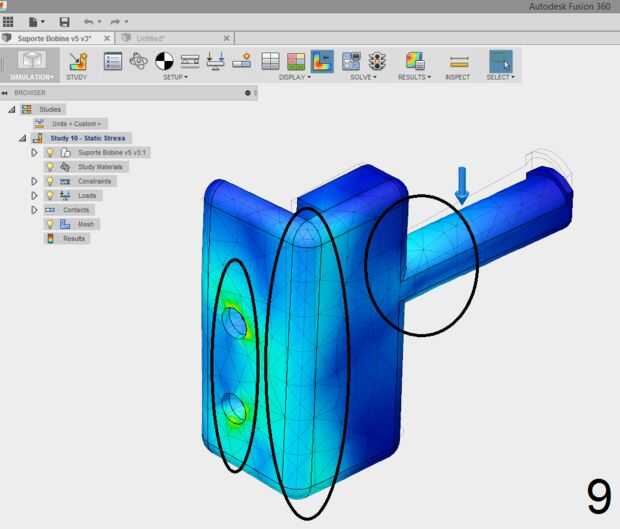
Task: Click the blue load arrow on the model
Action: (462, 185)
